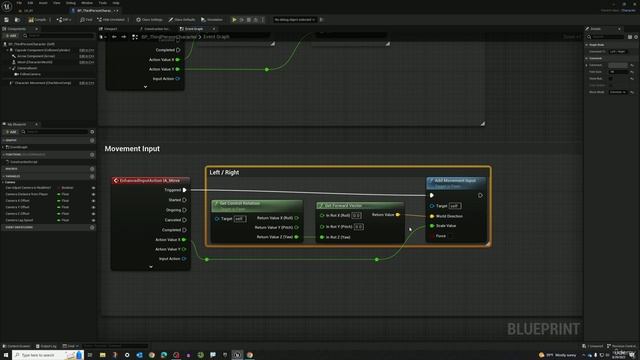640x360 pixels.
Task: Select ConstructionScript function
Action: [x=24, y=162]
